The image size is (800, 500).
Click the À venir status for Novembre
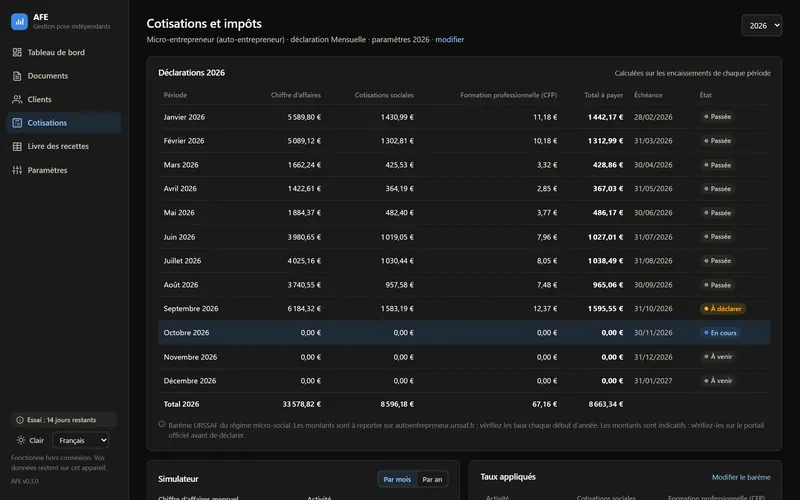coord(718,357)
